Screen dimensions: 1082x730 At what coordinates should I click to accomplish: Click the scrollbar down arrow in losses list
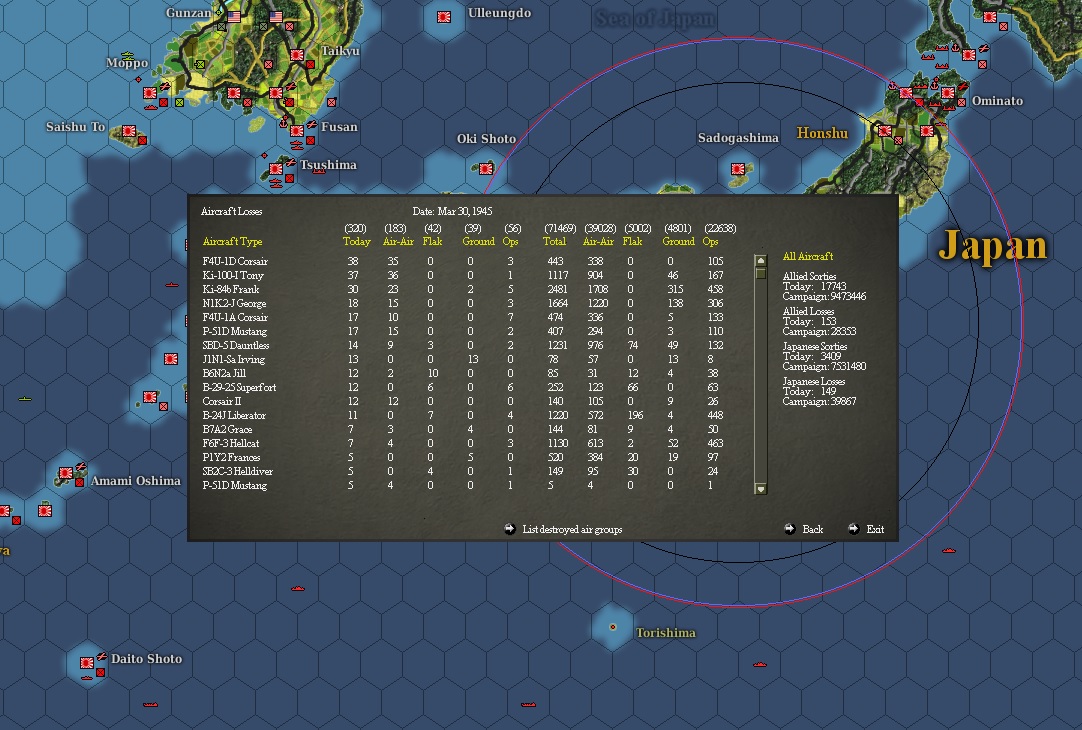point(760,489)
